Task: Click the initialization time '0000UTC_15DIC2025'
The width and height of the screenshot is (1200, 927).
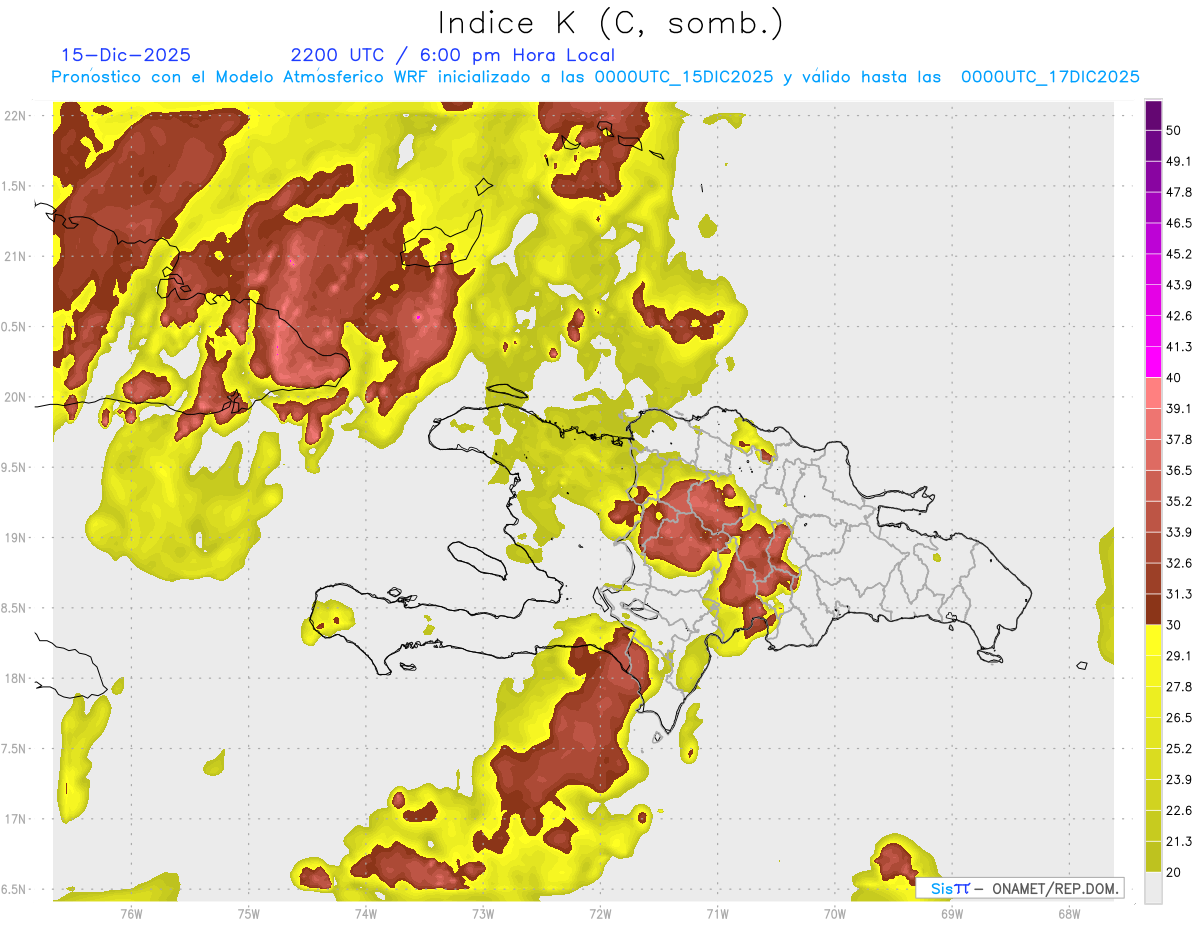Action: [684, 77]
